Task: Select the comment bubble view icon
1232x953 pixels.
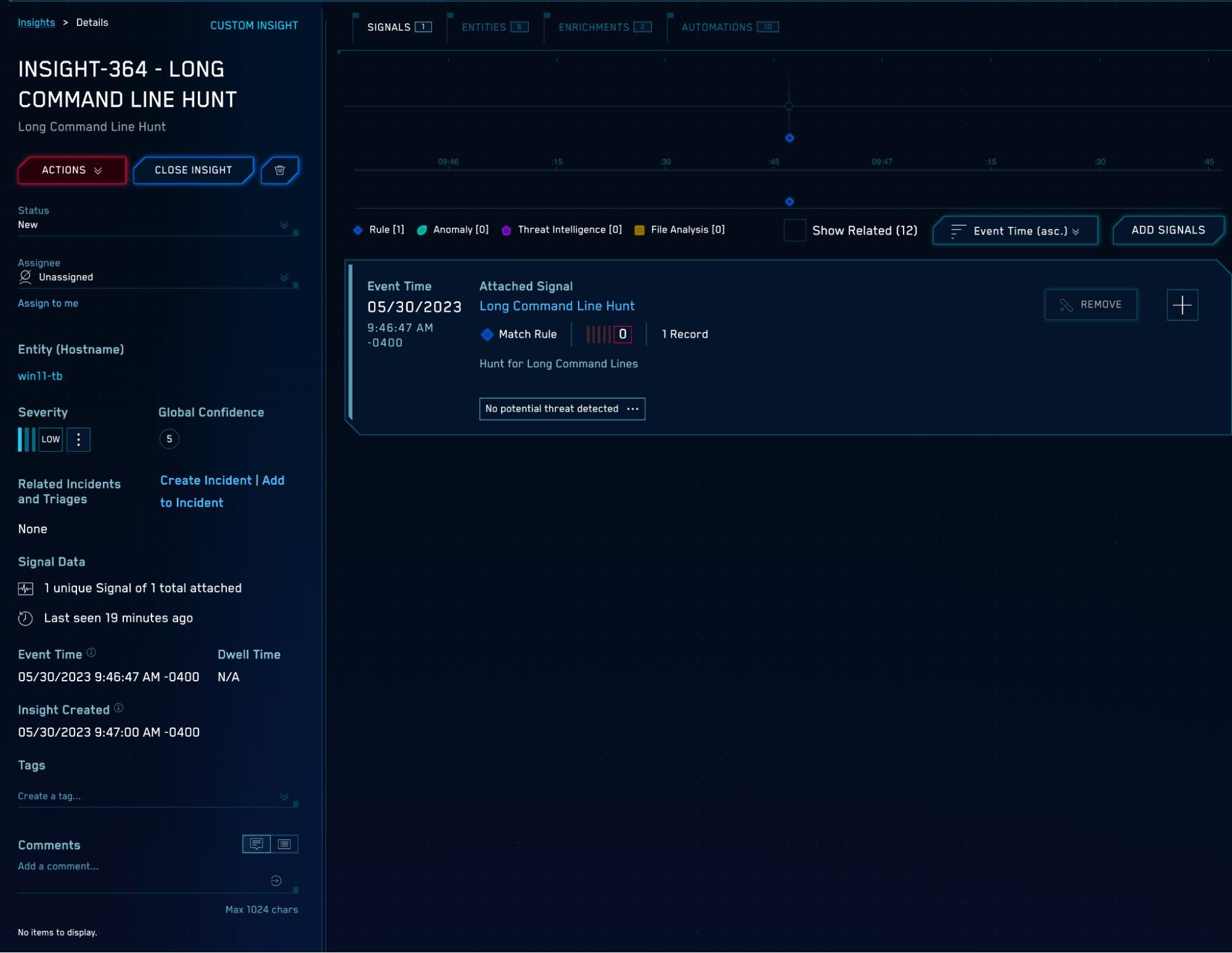Action: (256, 844)
